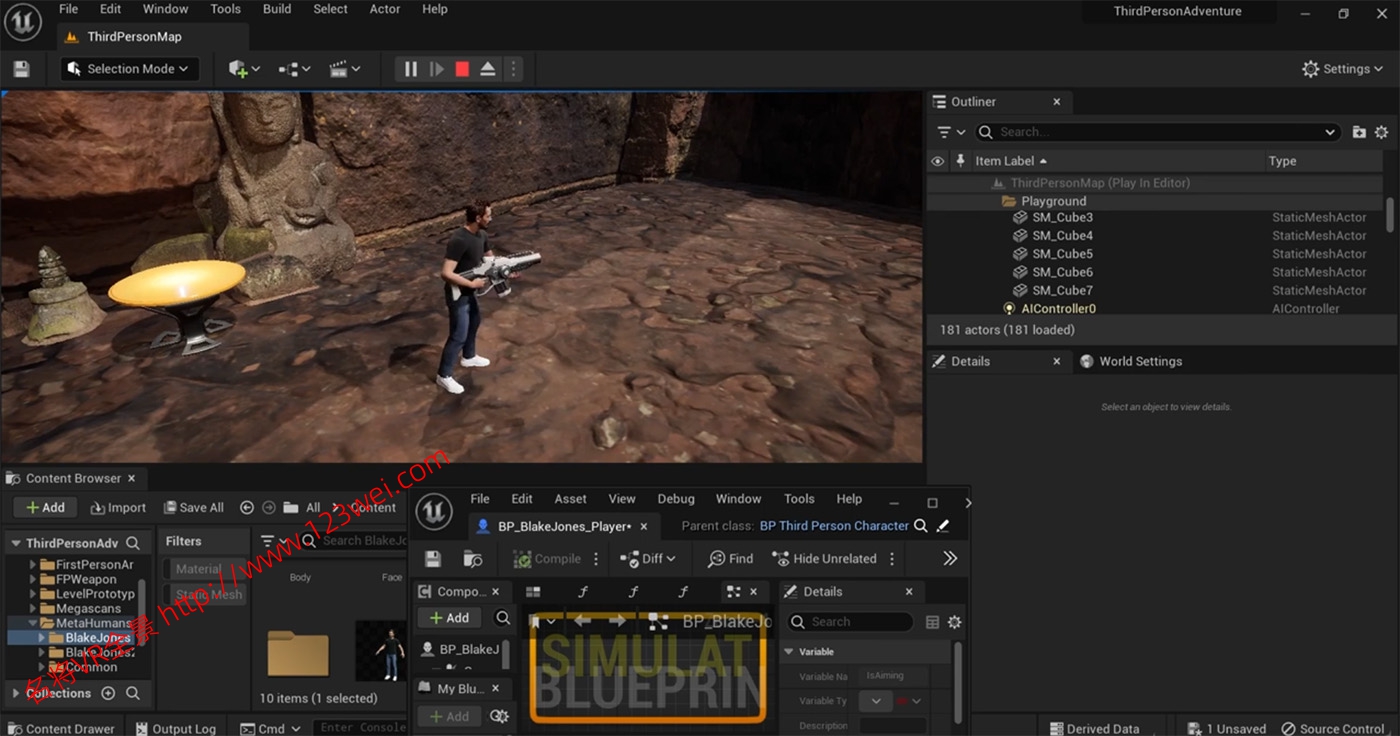The height and width of the screenshot is (736, 1400).
Task: Click the pin column header in Outliner
Action: [x=960, y=160]
